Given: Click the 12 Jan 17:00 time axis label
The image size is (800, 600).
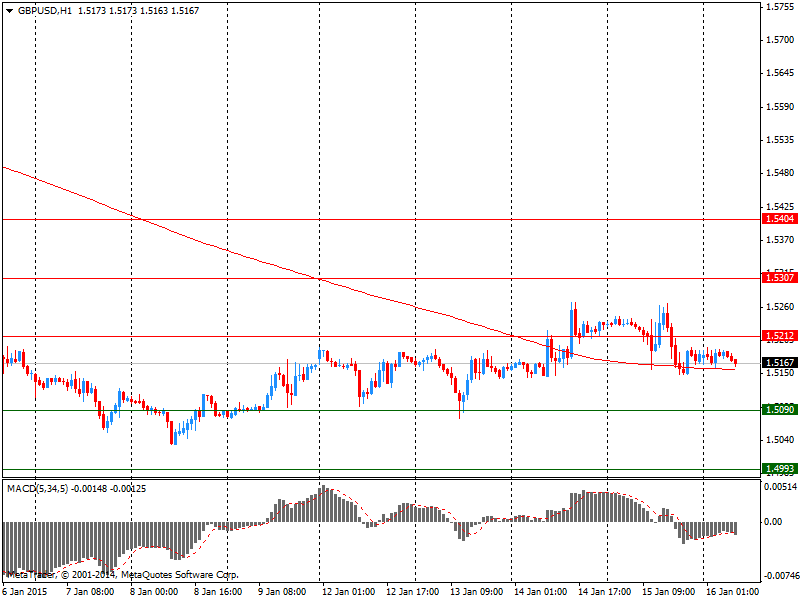Looking at the screenshot, I should click(412, 592).
